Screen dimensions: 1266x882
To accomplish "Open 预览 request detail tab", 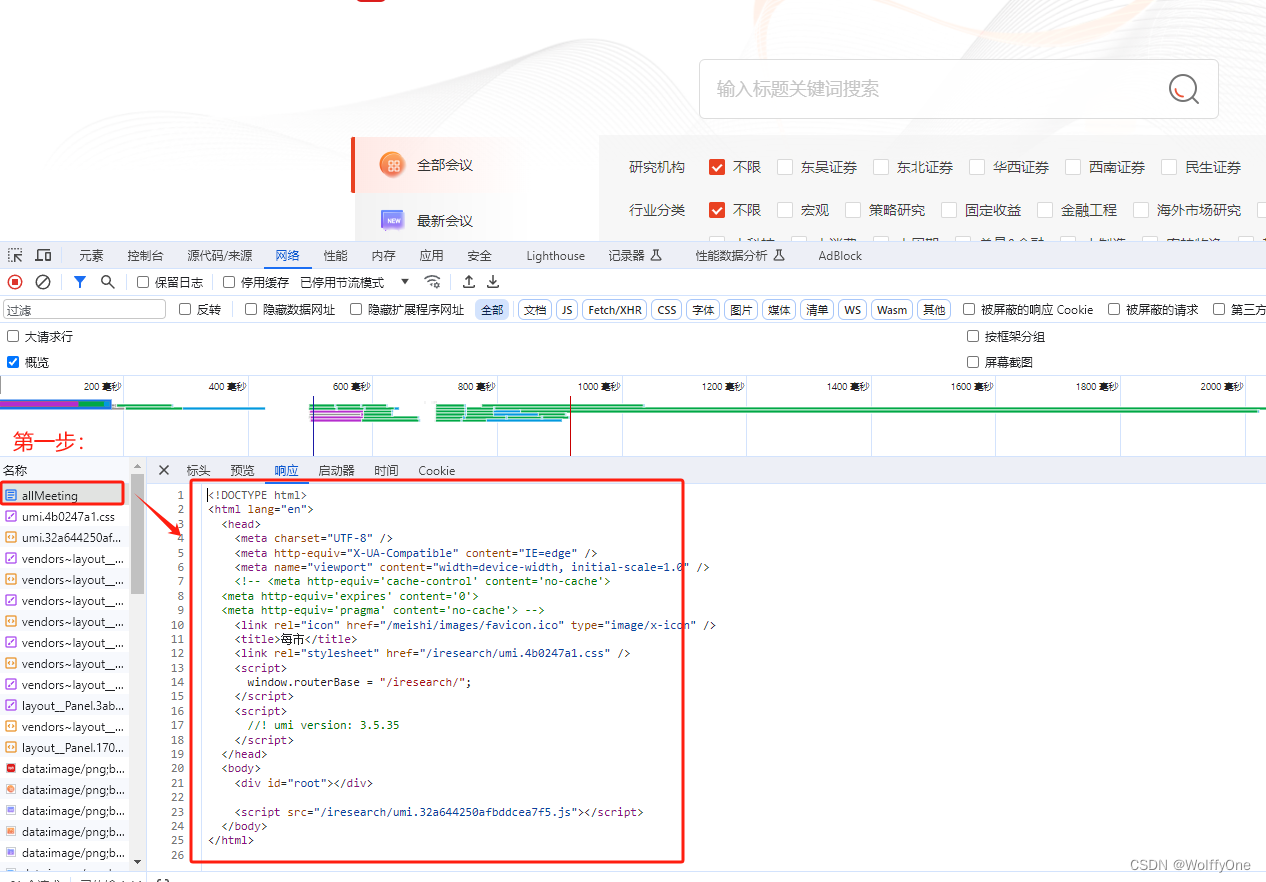I will [x=242, y=471].
